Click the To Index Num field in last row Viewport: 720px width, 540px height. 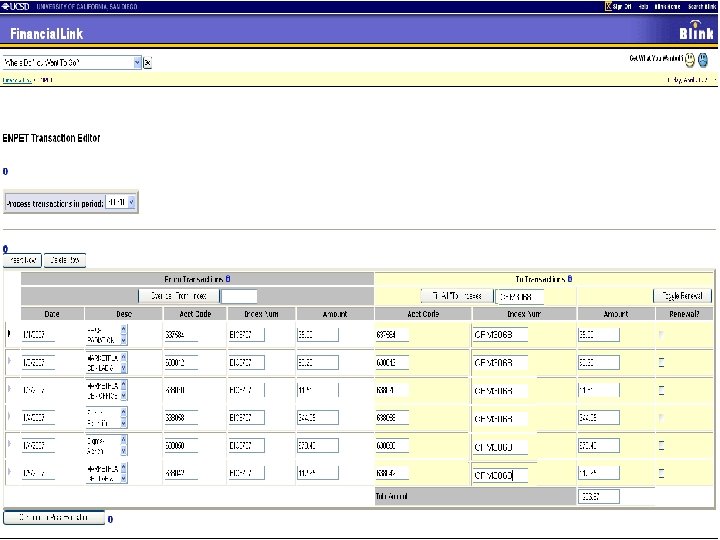499,474
